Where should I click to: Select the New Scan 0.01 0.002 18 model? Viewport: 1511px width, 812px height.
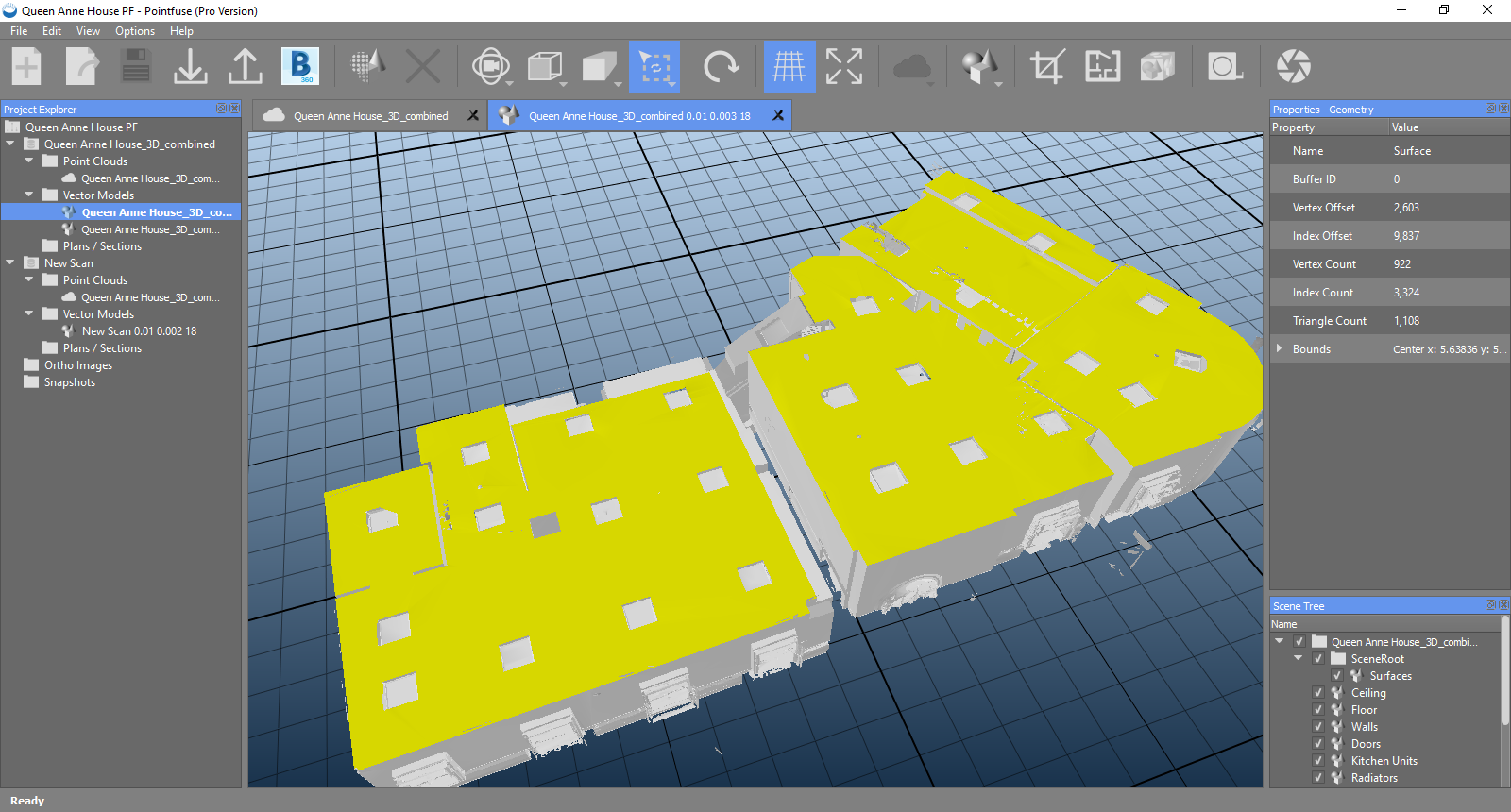click(x=139, y=331)
